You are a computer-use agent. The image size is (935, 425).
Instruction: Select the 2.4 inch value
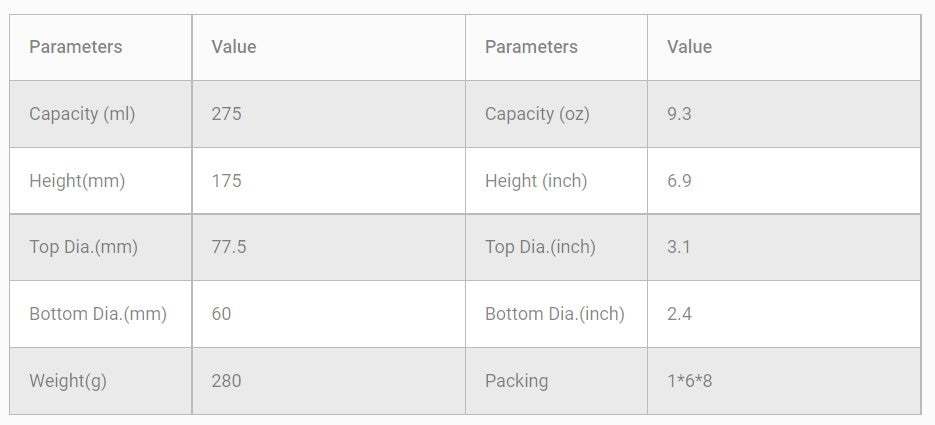(x=680, y=314)
